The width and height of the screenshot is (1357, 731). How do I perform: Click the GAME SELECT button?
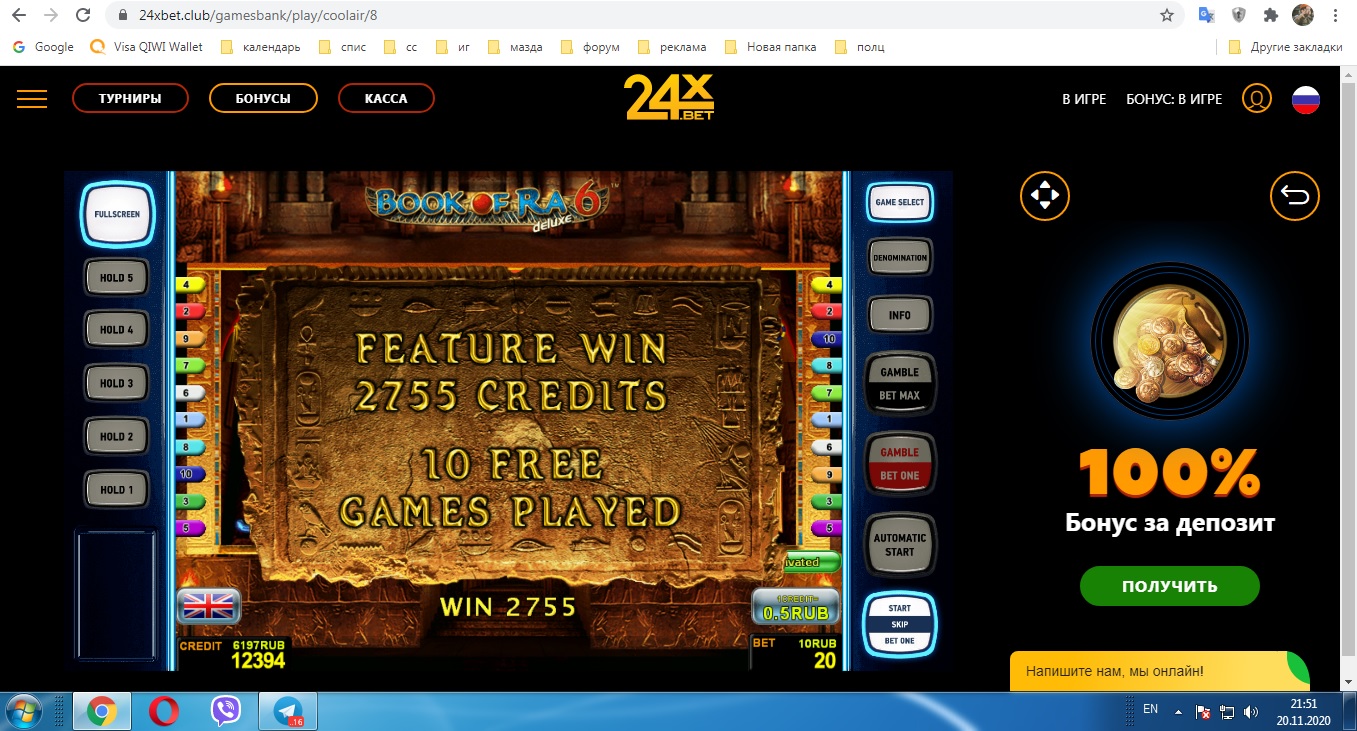899,202
